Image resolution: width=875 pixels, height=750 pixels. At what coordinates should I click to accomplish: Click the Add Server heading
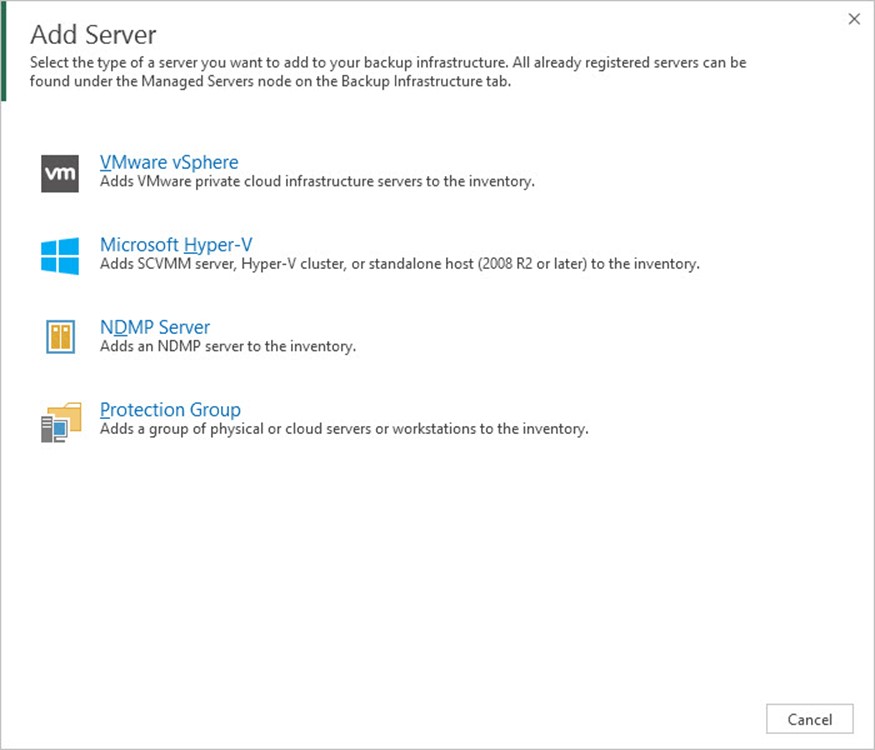(x=93, y=35)
